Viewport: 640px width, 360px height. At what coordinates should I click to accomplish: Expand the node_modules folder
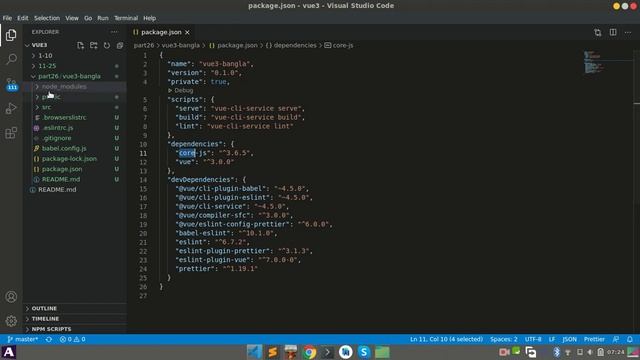coord(64,87)
